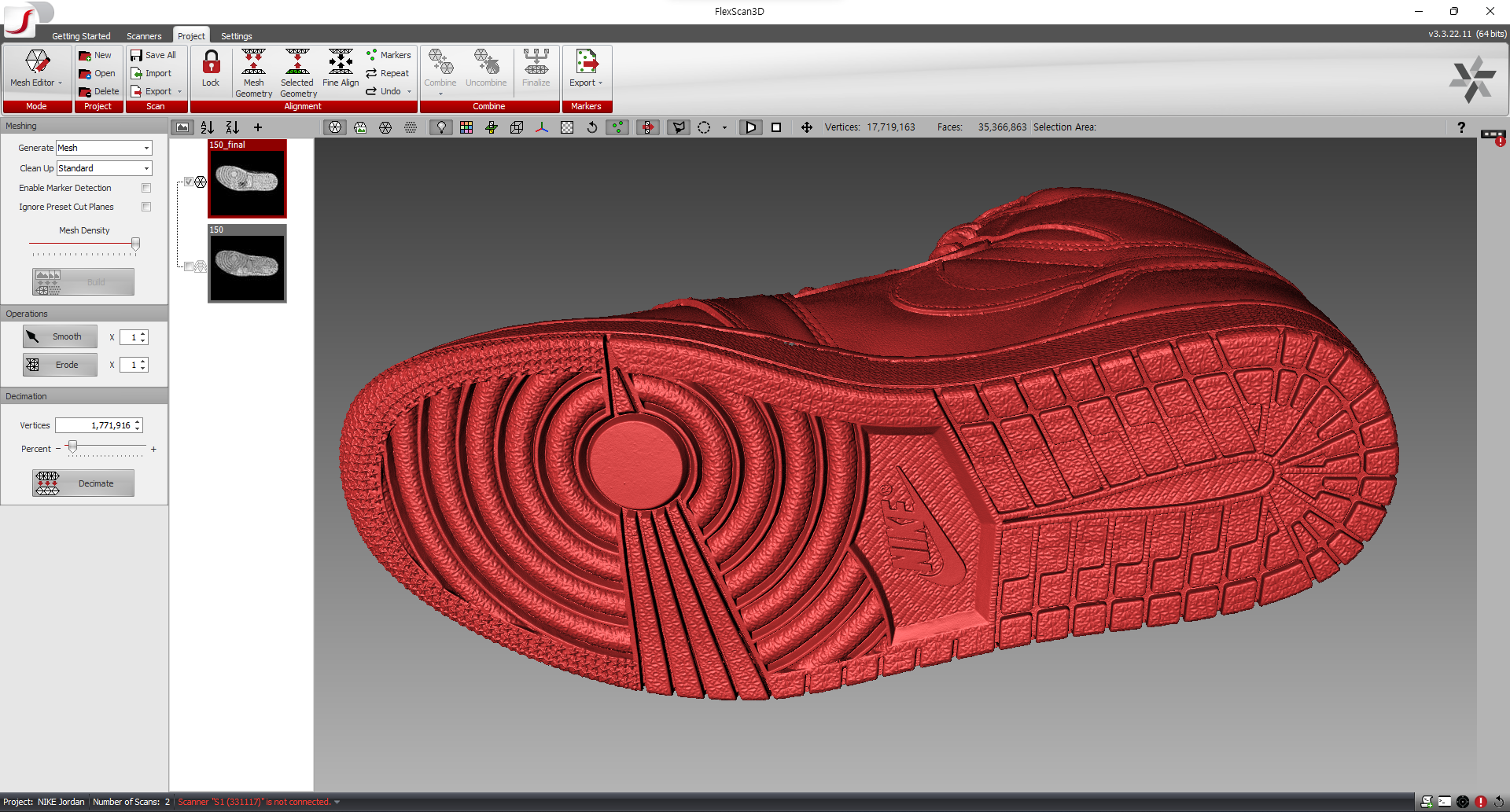Select point cloud view icon
This screenshot has width=1510, height=812.
(411, 127)
